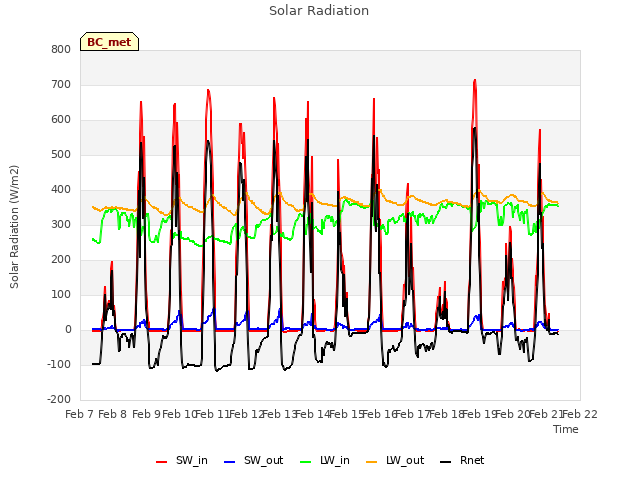Click the black Rnet legend color marker
The image size is (640, 480).
pos(446,462)
